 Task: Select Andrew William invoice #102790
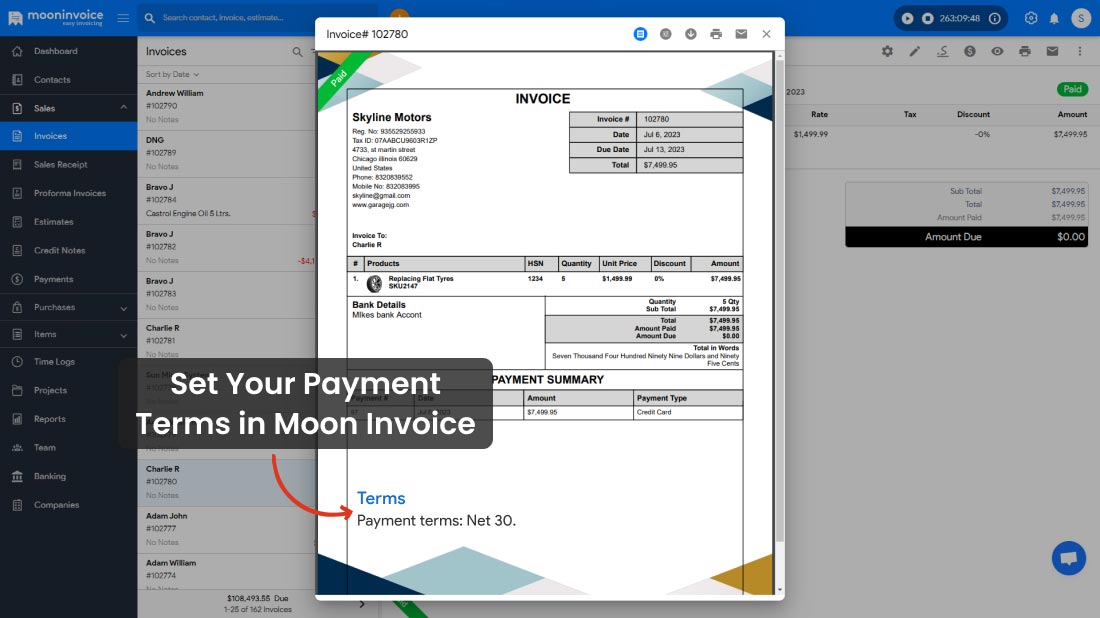[227, 107]
